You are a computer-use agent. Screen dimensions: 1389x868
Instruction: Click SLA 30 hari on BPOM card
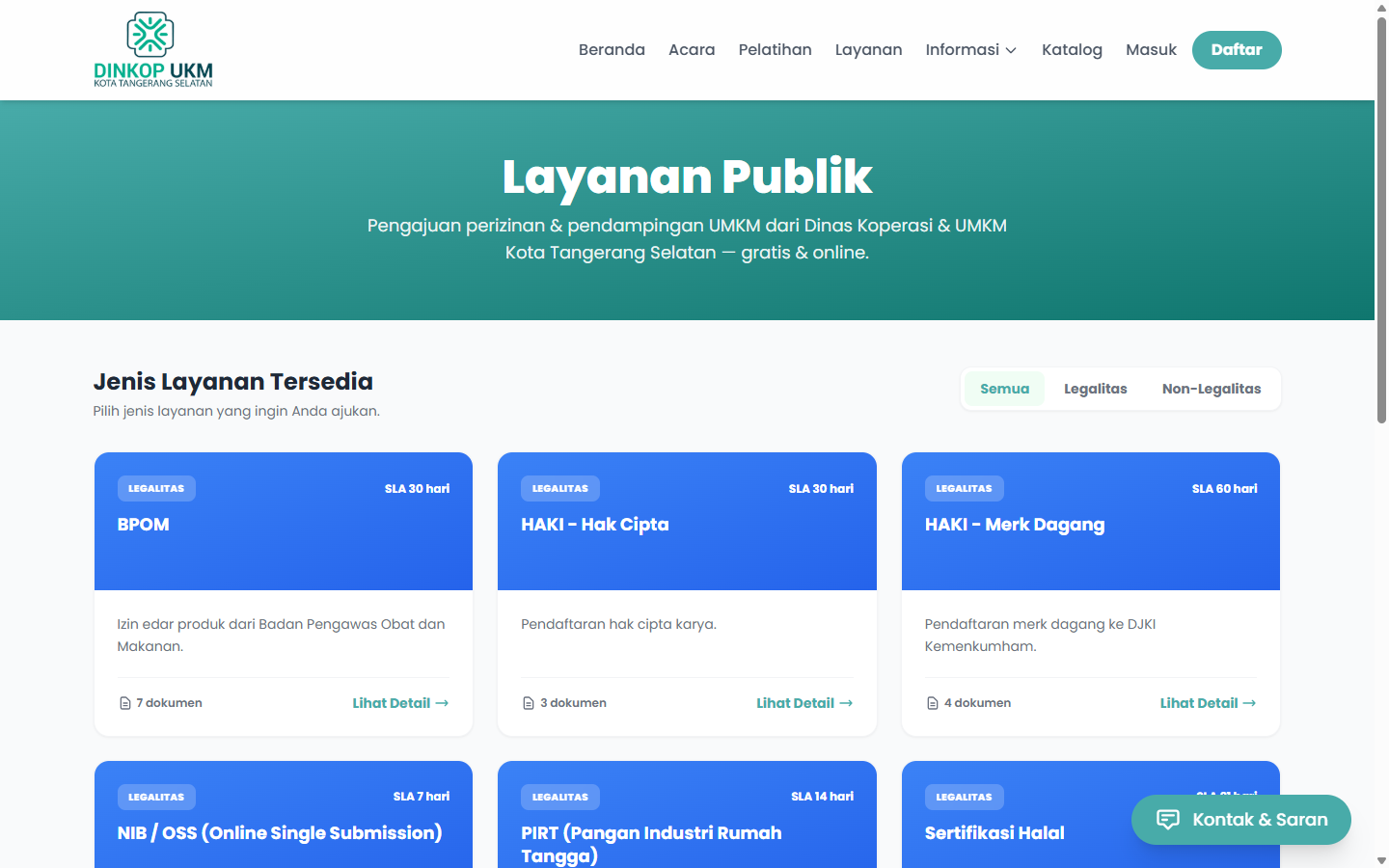tap(417, 488)
